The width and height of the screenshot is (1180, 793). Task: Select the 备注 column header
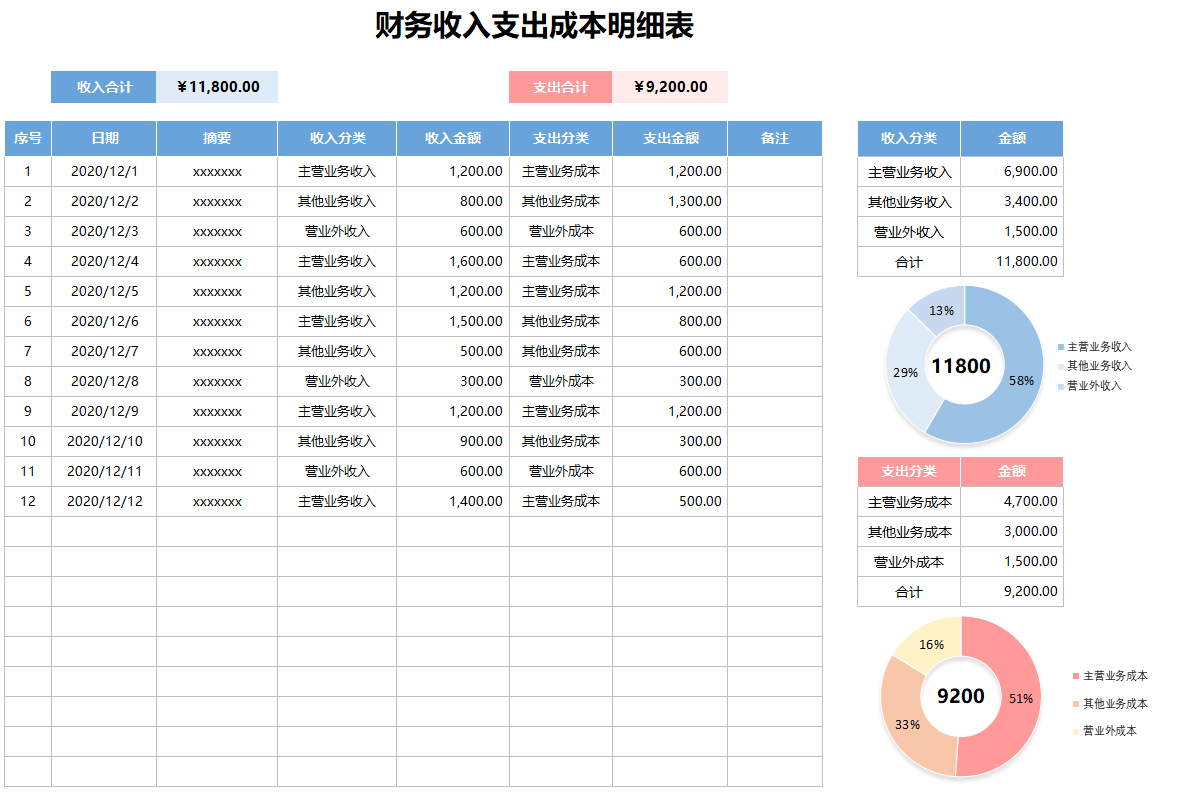pyautogui.click(x=773, y=138)
